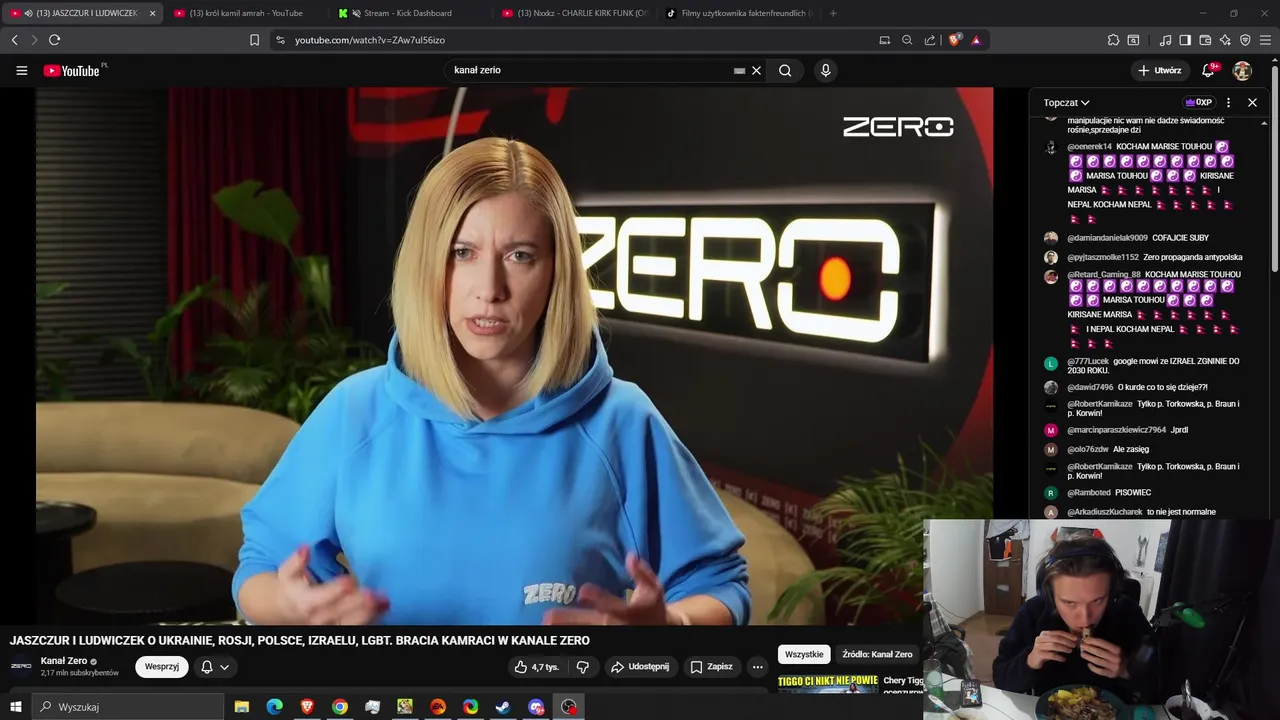Screen dimensions: 1280x720
Task: Open Microsoft Edge from taskbar
Action: pyautogui.click(x=274, y=707)
